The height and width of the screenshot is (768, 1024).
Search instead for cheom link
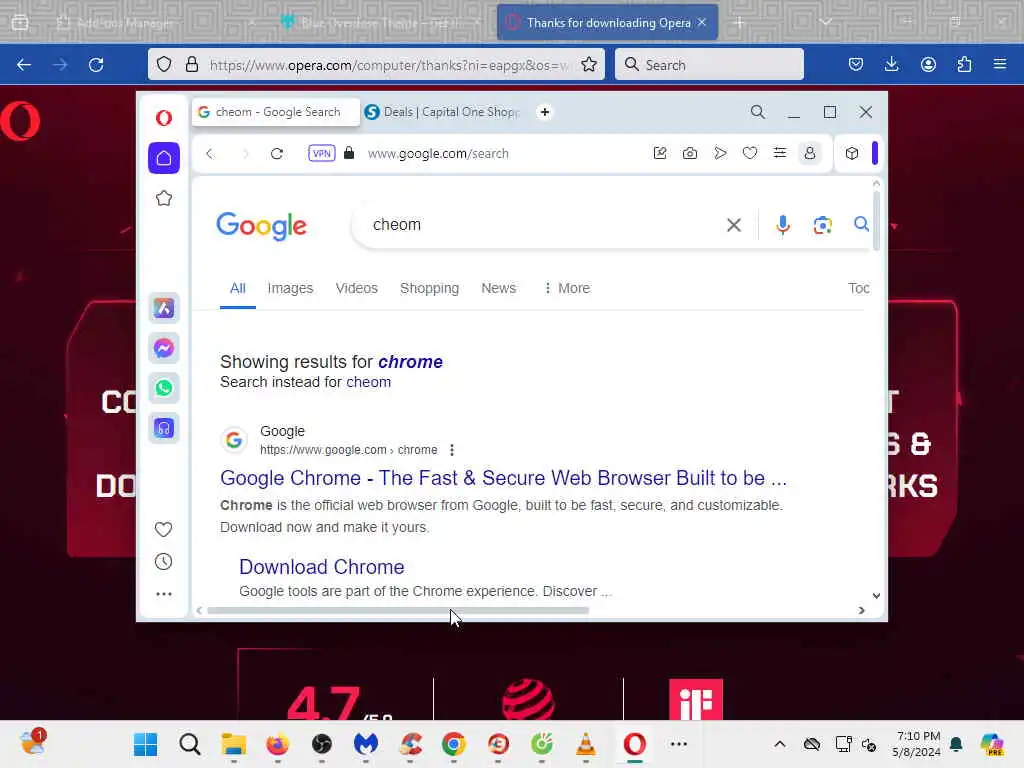pos(368,383)
